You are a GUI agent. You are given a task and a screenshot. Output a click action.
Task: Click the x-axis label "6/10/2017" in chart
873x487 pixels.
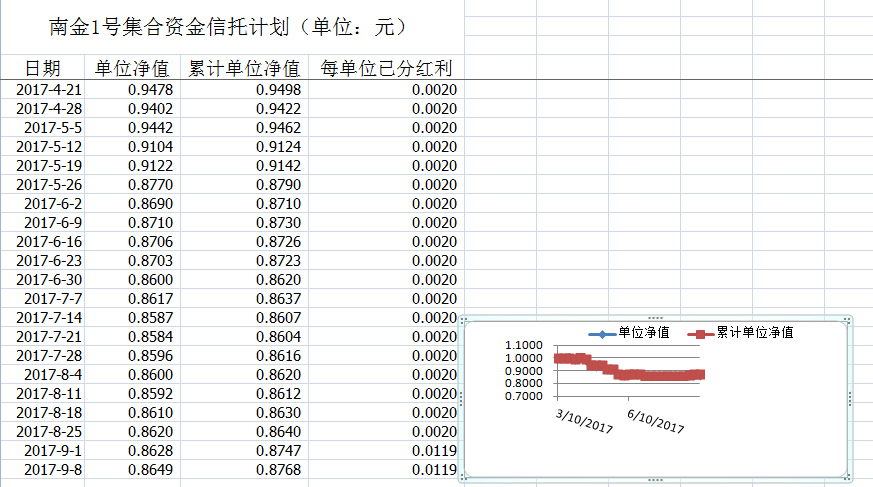click(x=656, y=419)
